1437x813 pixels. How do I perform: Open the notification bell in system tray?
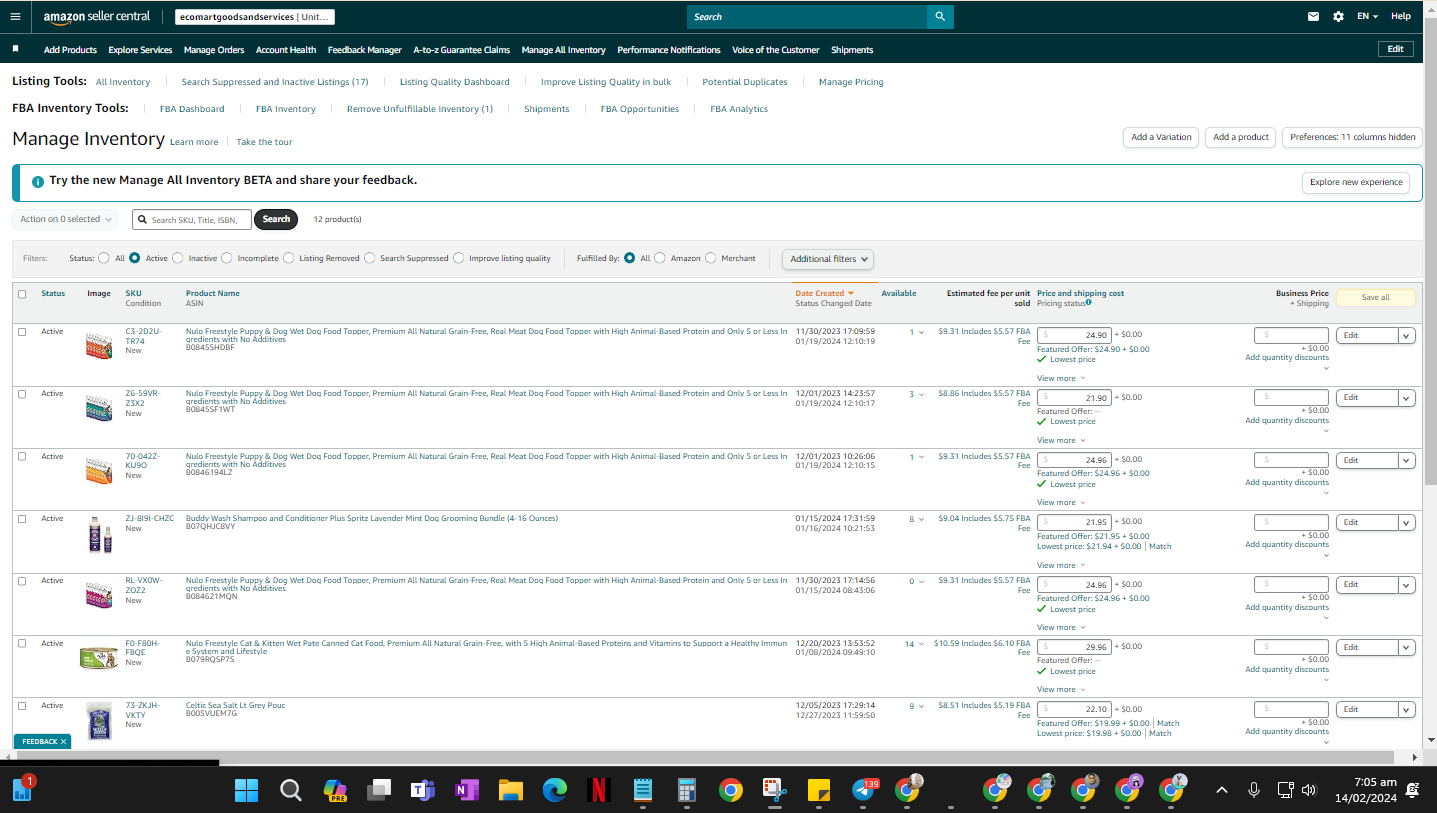pyautogui.click(x=1413, y=790)
